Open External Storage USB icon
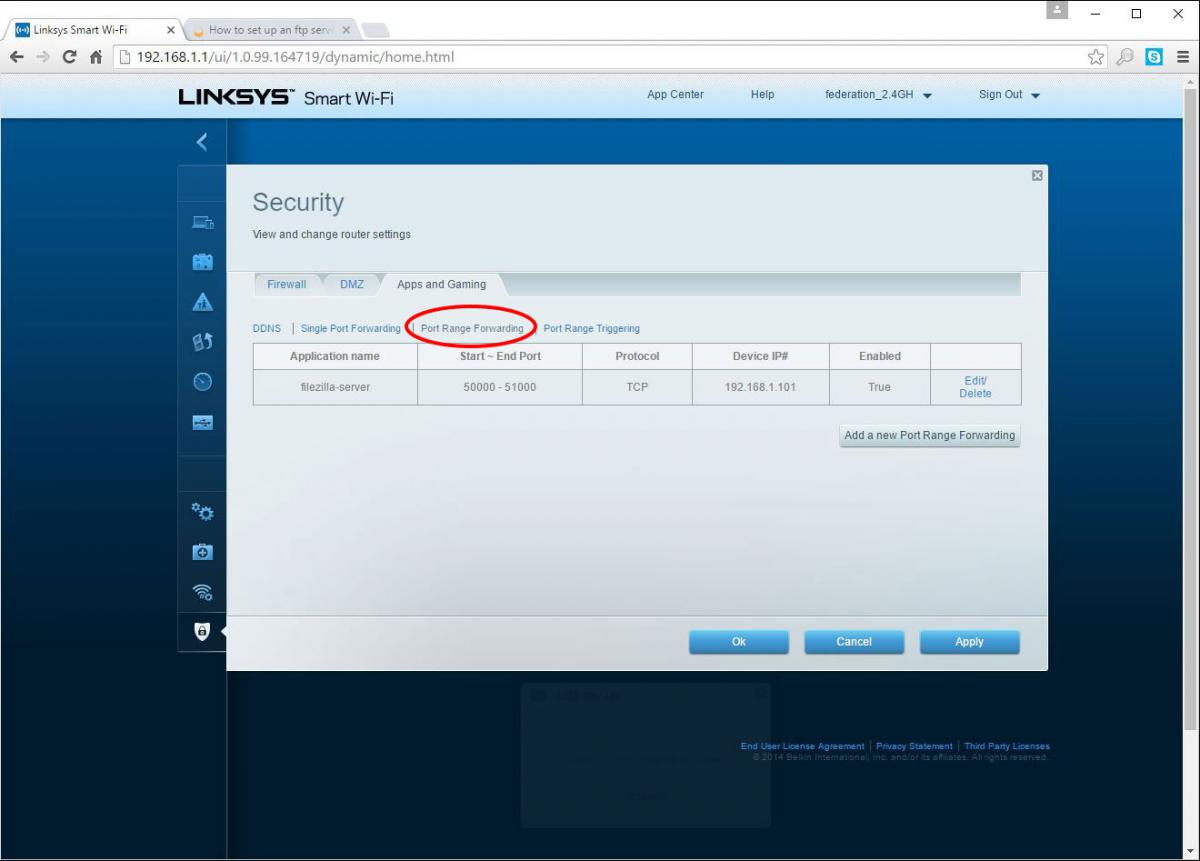The height and width of the screenshot is (861, 1200). coord(202,422)
